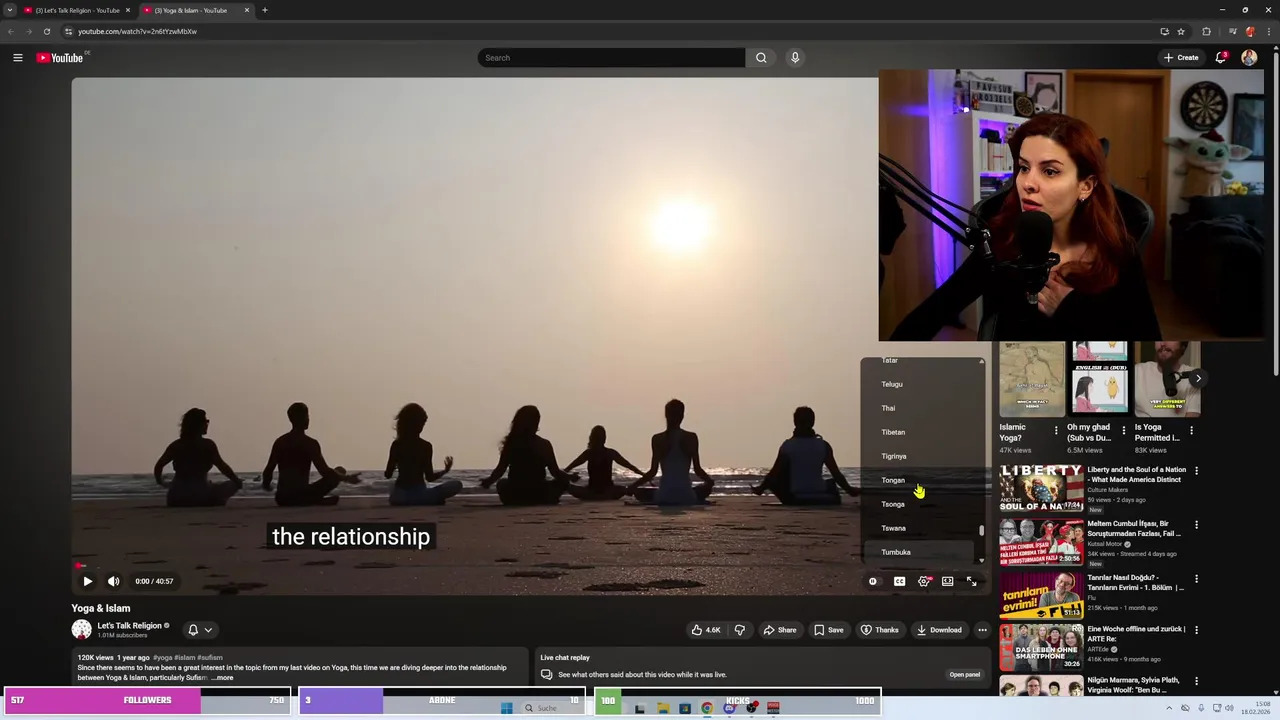Screen dimensions: 1280x720
Task: Show hidden system tray icons chevron
Action: (1169, 708)
